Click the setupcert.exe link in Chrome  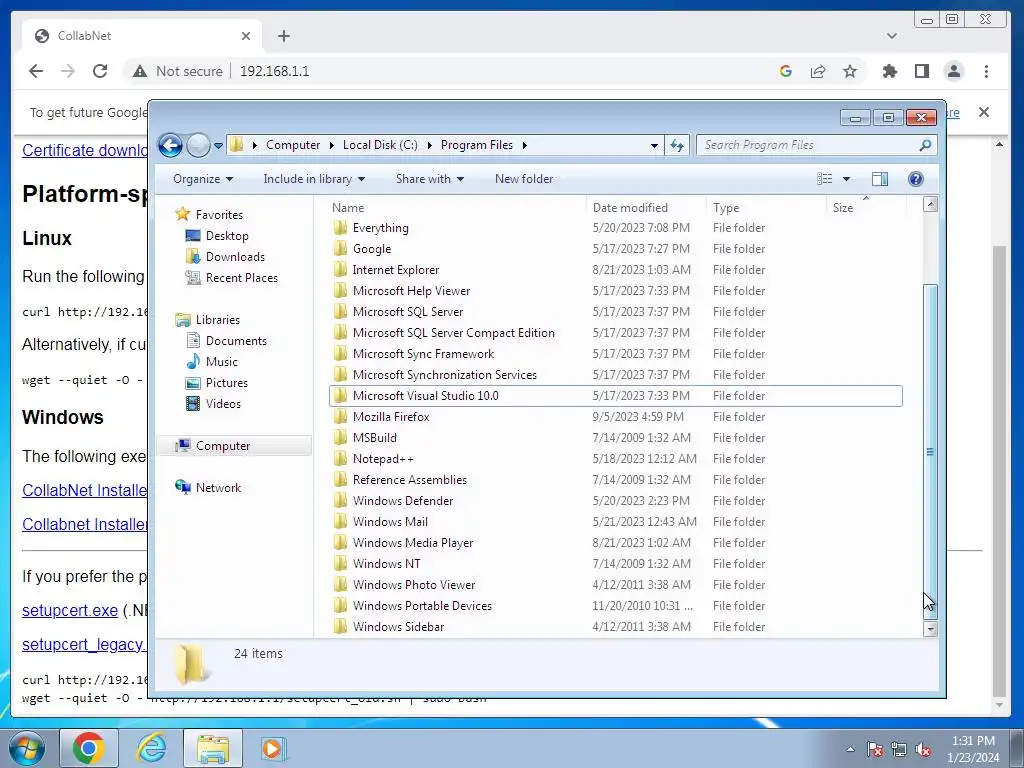point(70,611)
